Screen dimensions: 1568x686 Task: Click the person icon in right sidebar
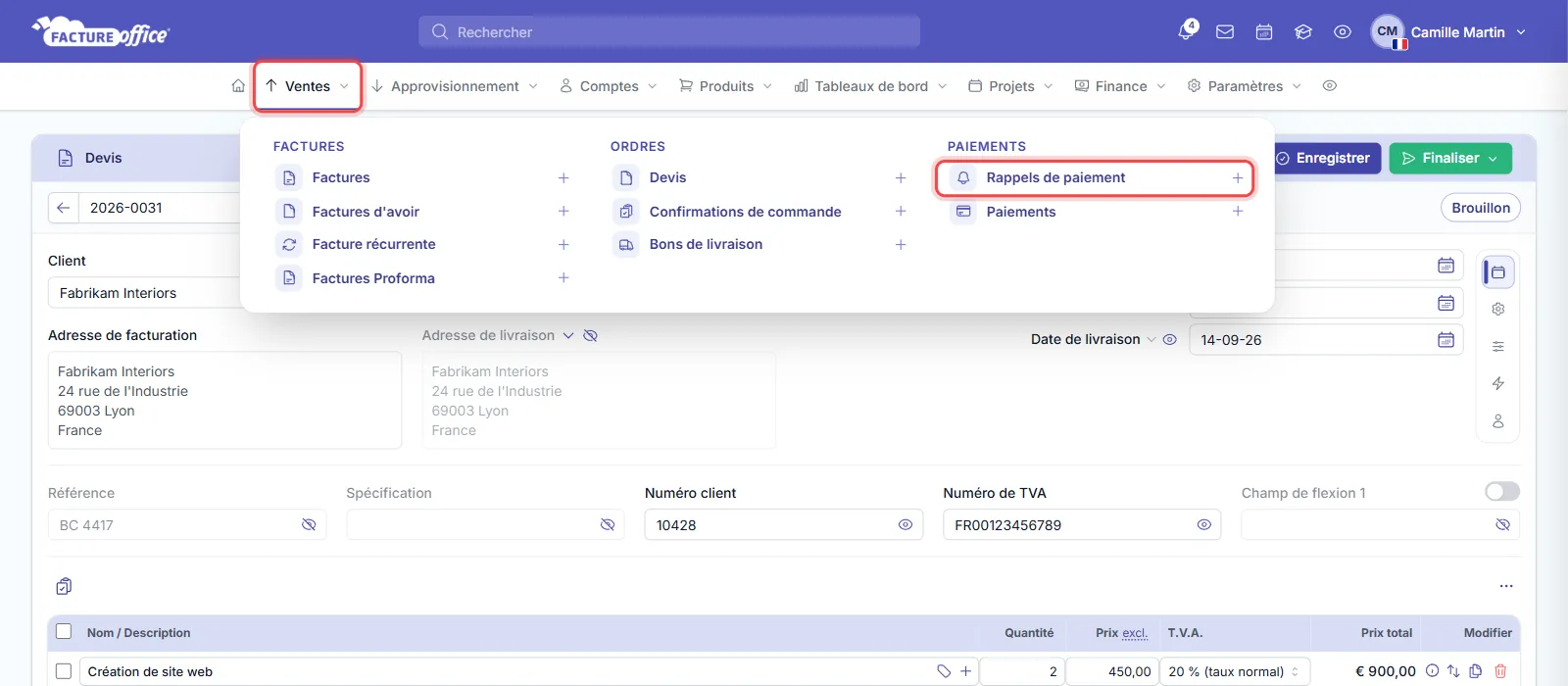(1497, 420)
